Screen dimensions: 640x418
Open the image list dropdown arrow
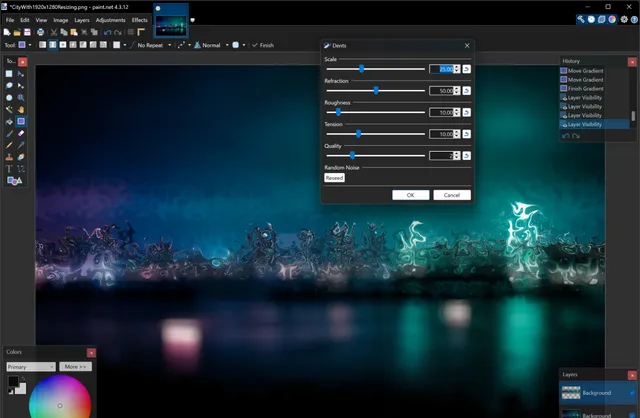tap(193, 20)
